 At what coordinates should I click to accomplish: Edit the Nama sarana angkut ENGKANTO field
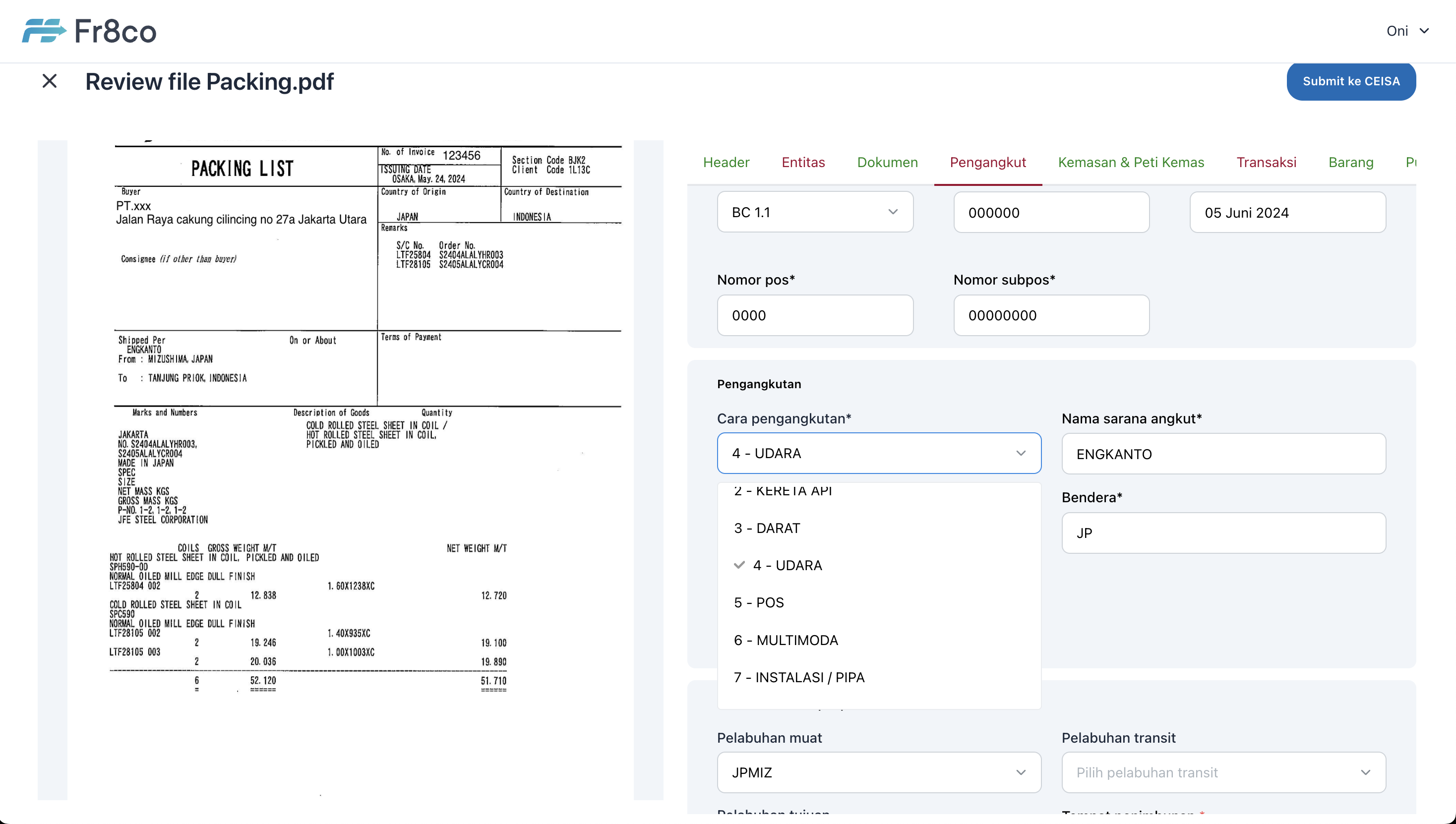pos(1223,454)
